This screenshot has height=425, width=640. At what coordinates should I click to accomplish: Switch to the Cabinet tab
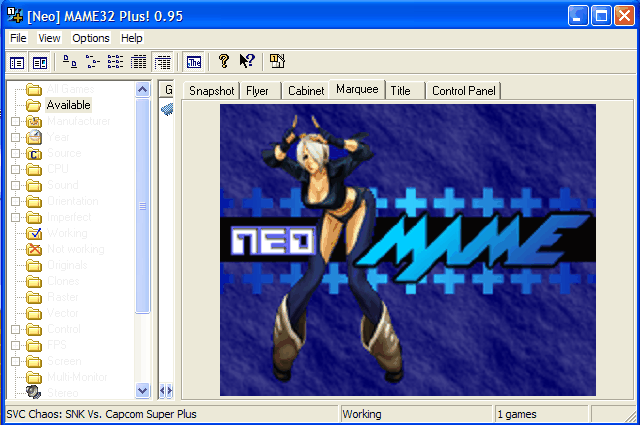(306, 91)
